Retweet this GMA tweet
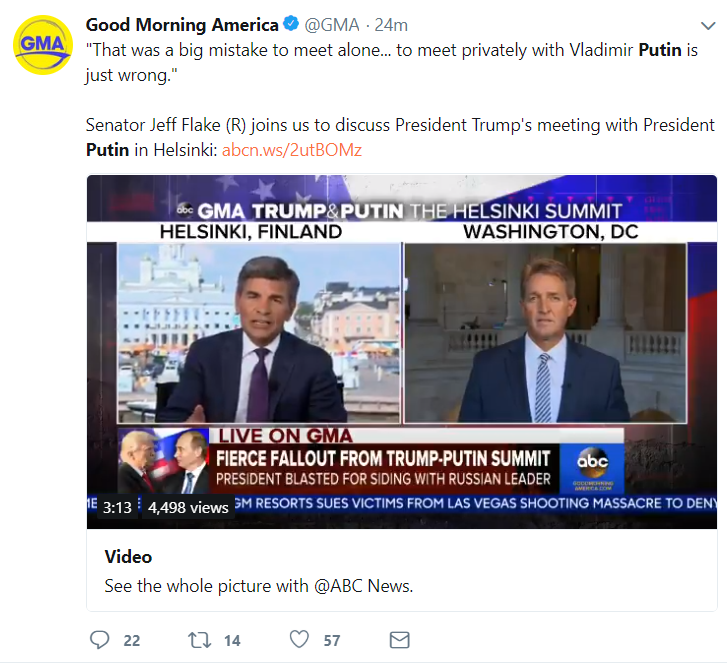727x667 pixels. [199, 640]
